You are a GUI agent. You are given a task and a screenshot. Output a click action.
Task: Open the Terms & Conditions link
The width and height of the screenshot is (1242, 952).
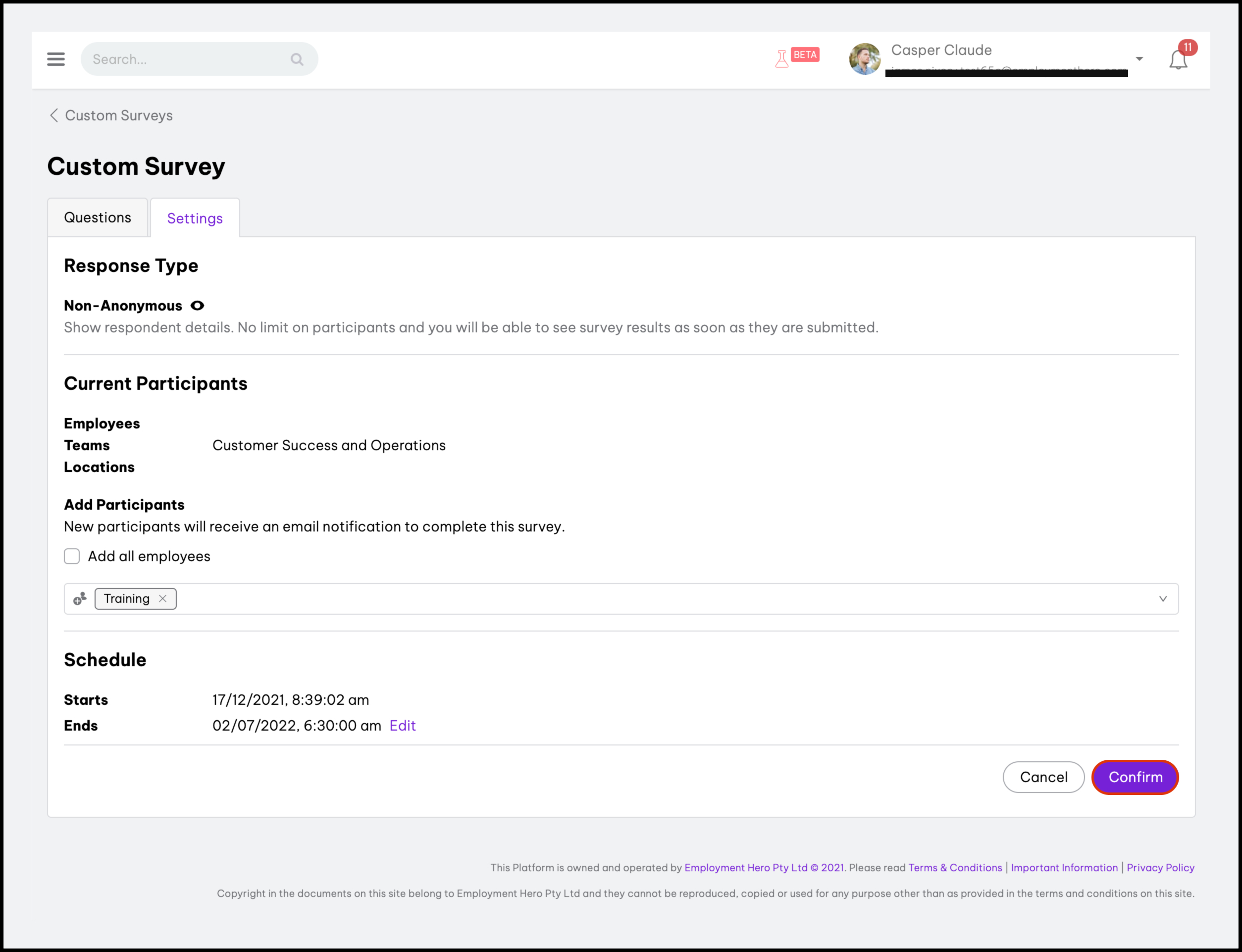tap(955, 868)
